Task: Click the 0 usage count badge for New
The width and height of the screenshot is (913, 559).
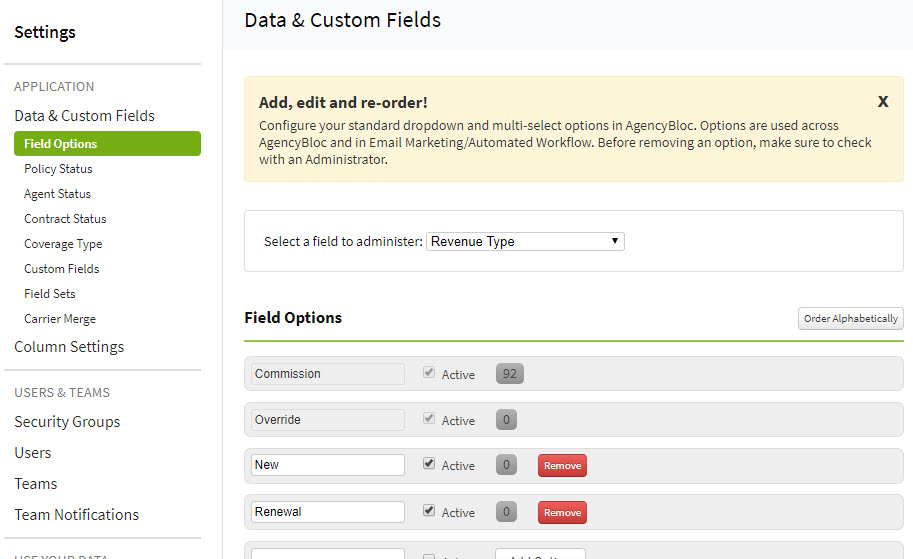Action: pyautogui.click(x=506, y=465)
